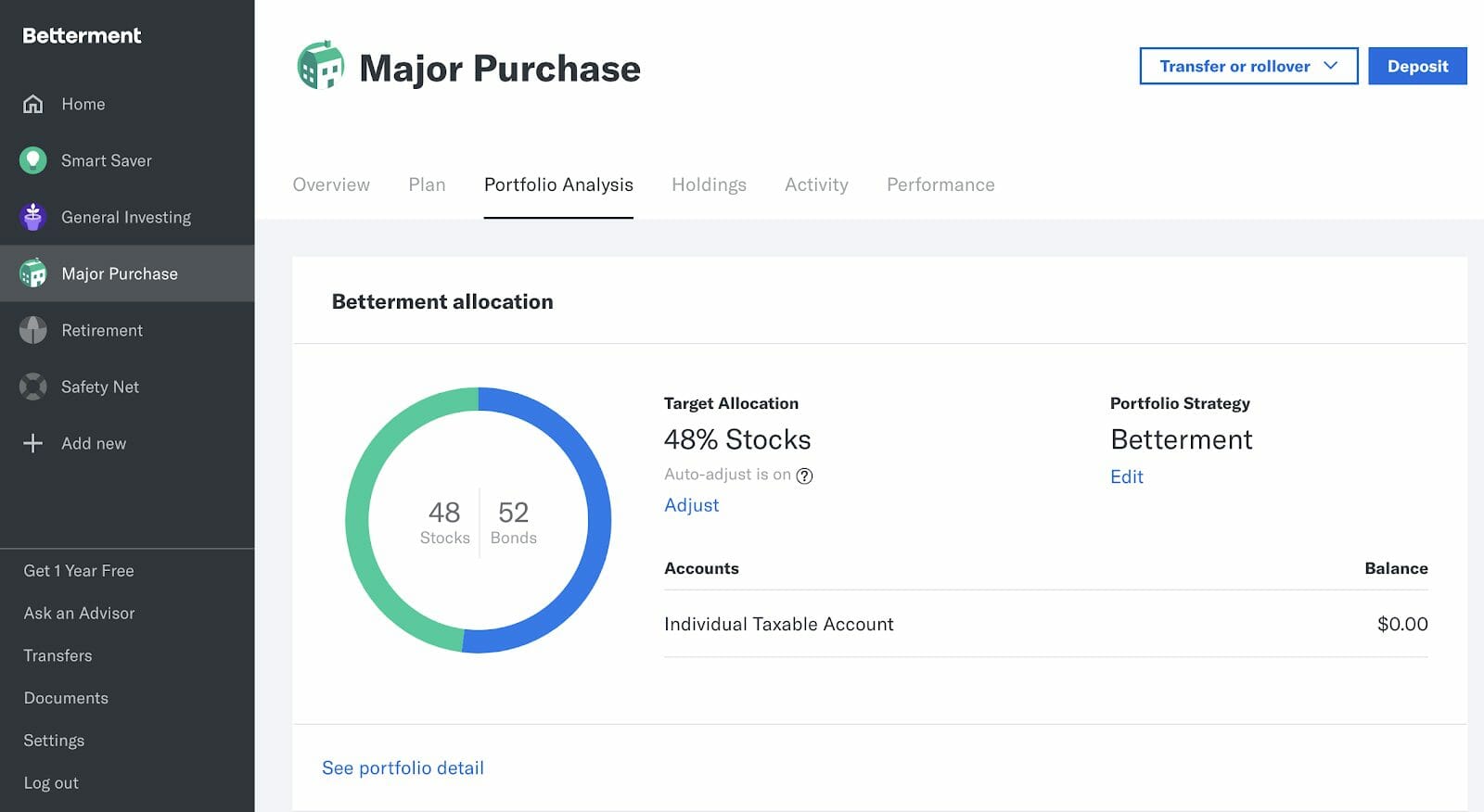Open General Investing goal in sidebar
This screenshot has width=1484, height=812.
127,217
